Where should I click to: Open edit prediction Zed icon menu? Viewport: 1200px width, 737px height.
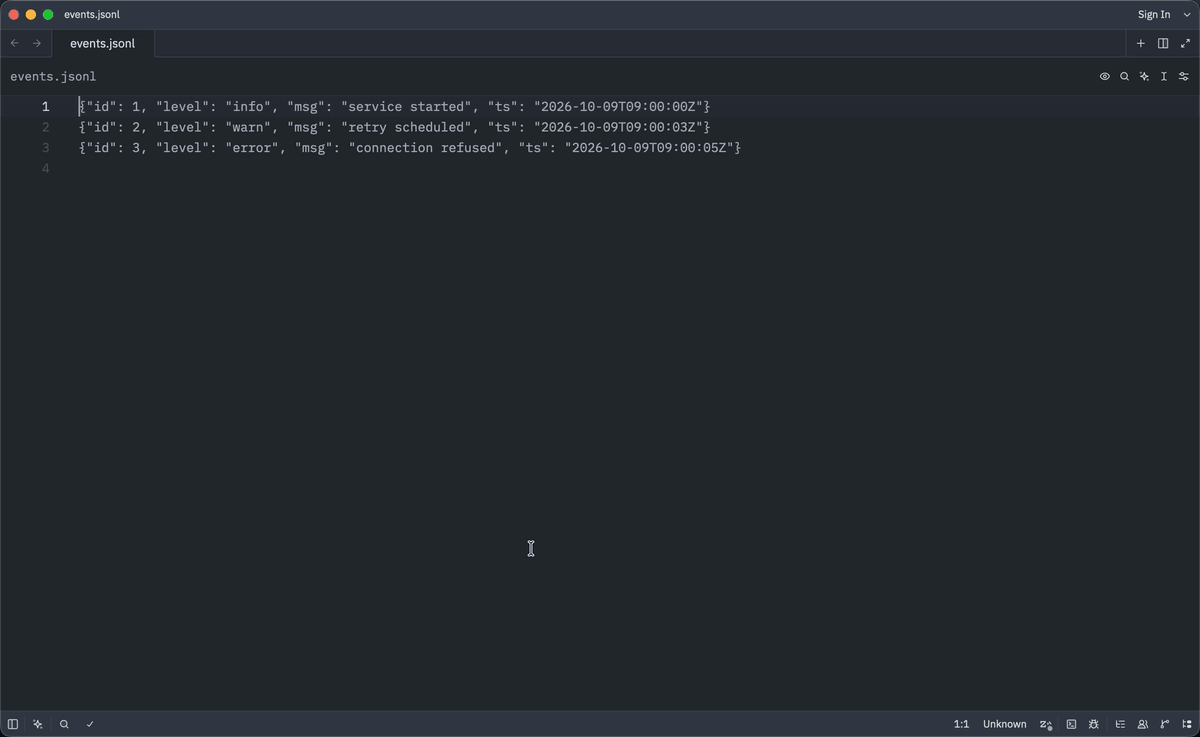pos(1046,724)
